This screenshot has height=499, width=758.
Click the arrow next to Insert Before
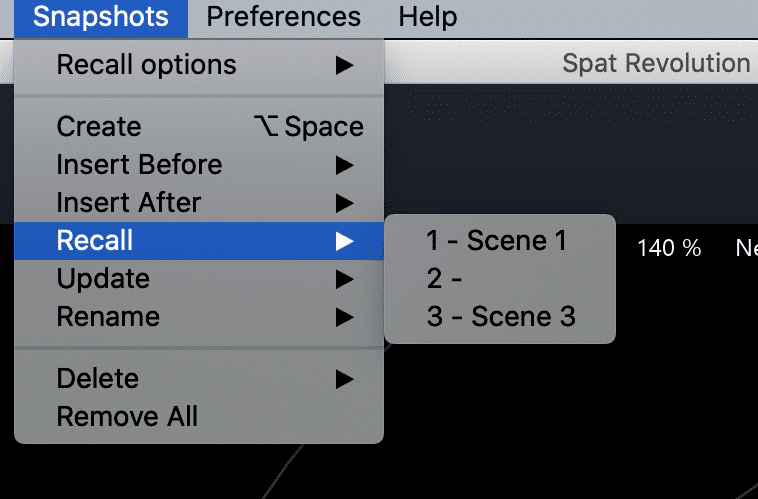[x=344, y=165]
